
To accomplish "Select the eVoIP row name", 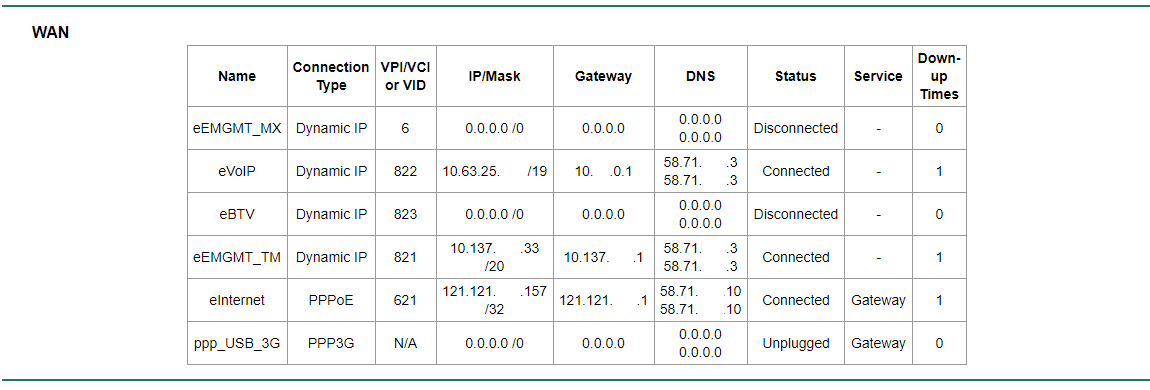I will [x=237, y=172].
